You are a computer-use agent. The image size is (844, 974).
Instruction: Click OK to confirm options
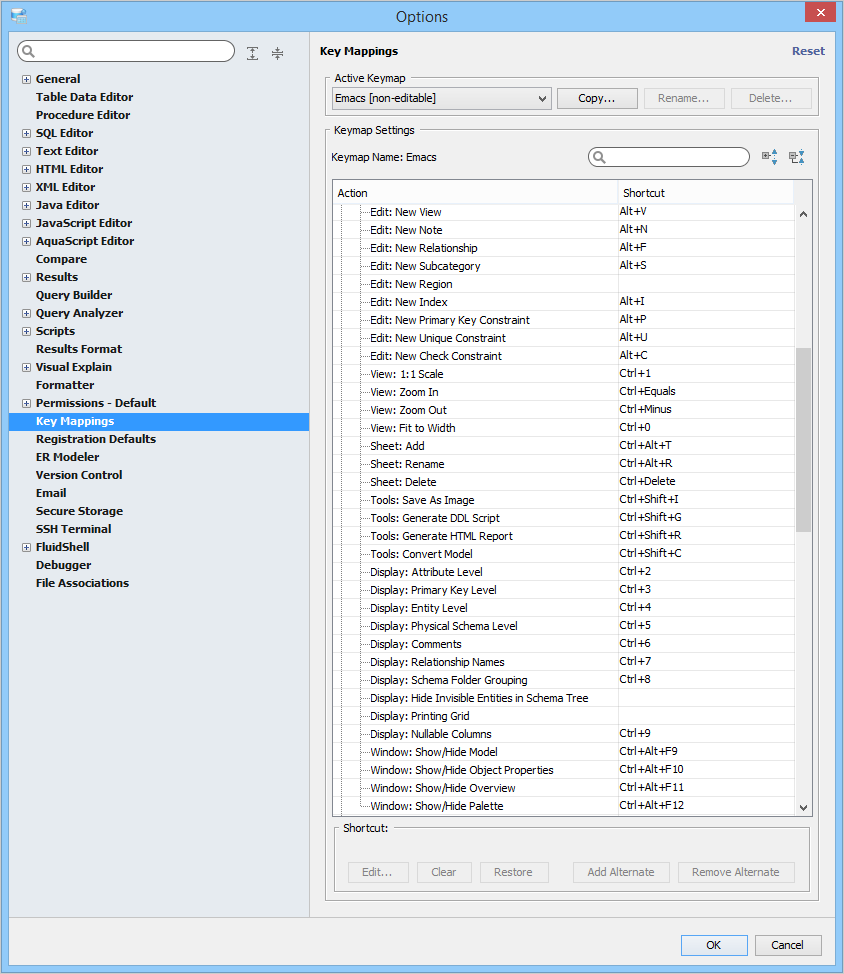[714, 945]
